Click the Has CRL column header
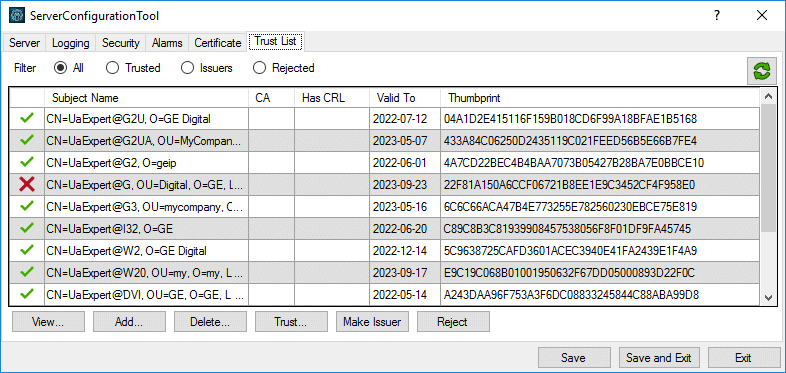The width and height of the screenshot is (786, 373). pos(332,98)
